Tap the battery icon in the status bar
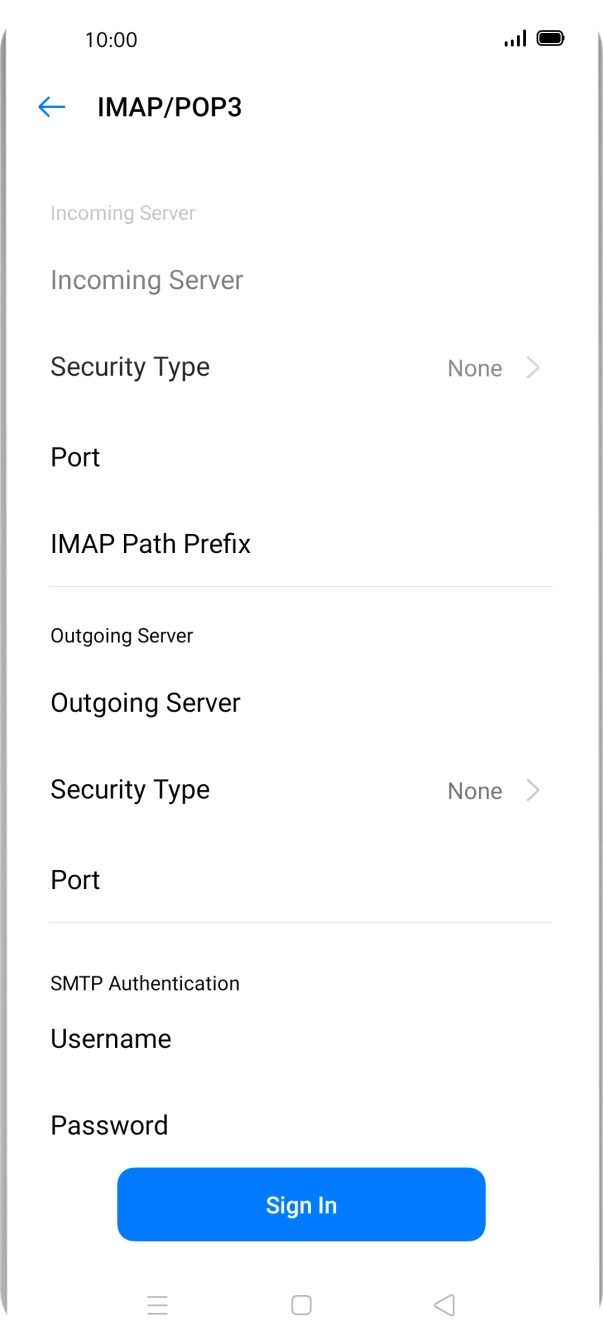This screenshot has width=603, height=1342. tap(550, 39)
